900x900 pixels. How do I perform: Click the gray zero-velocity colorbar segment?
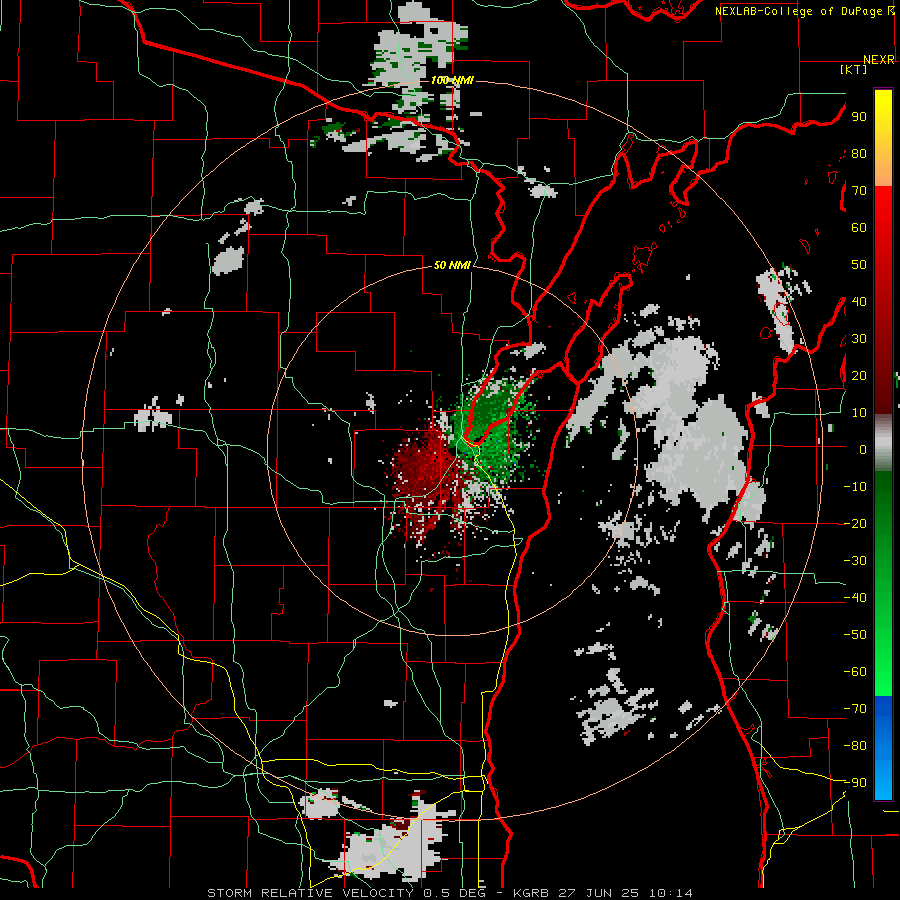(883, 443)
